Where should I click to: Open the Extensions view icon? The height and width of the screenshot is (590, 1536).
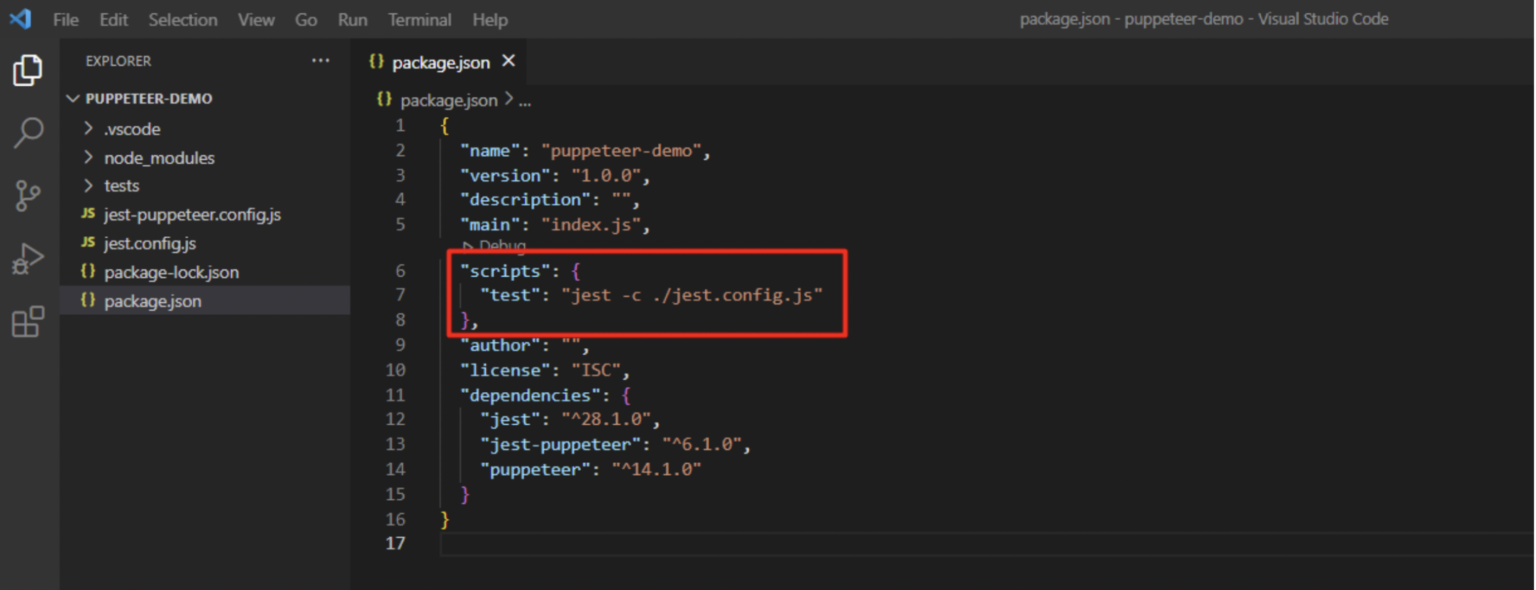(27, 321)
